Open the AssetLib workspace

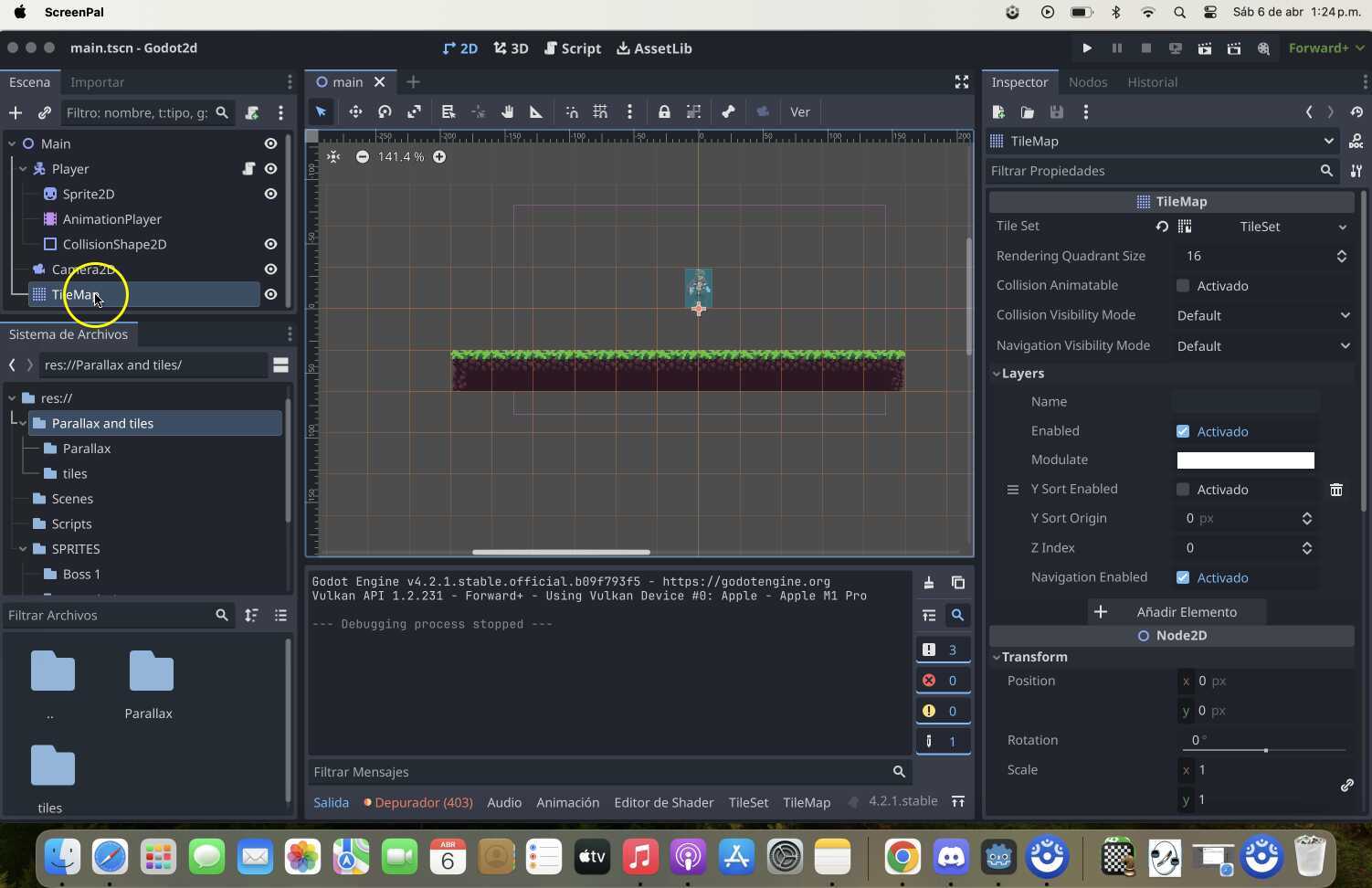click(654, 48)
